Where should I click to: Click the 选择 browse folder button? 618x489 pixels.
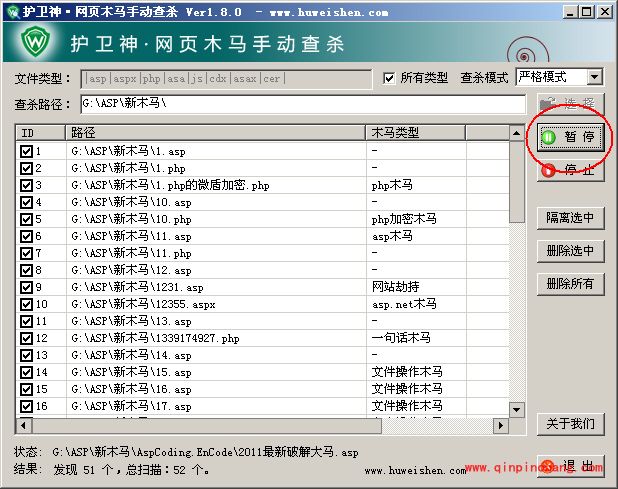[x=571, y=104]
